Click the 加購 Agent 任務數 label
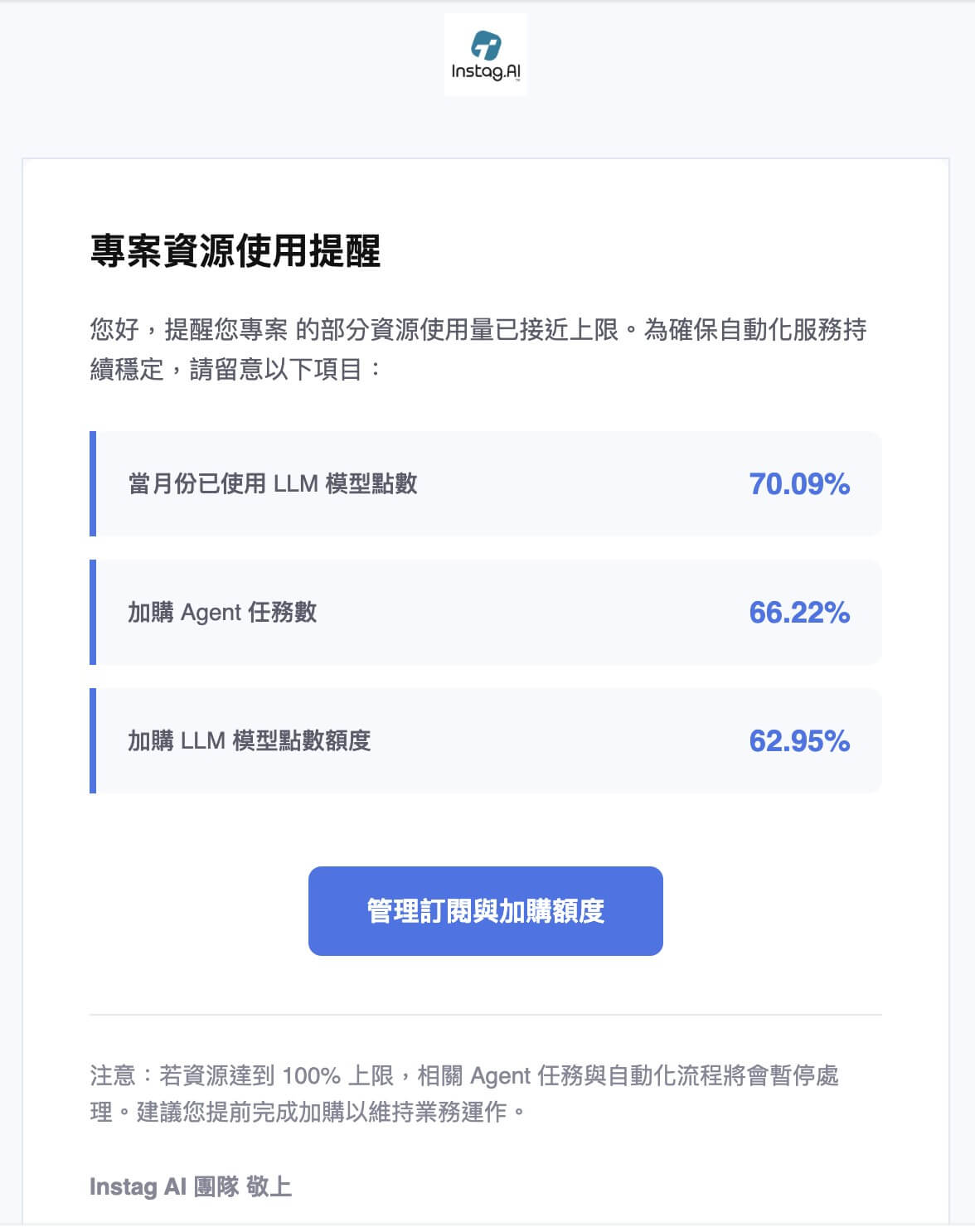The height and width of the screenshot is (1232, 975). pyautogui.click(x=222, y=613)
